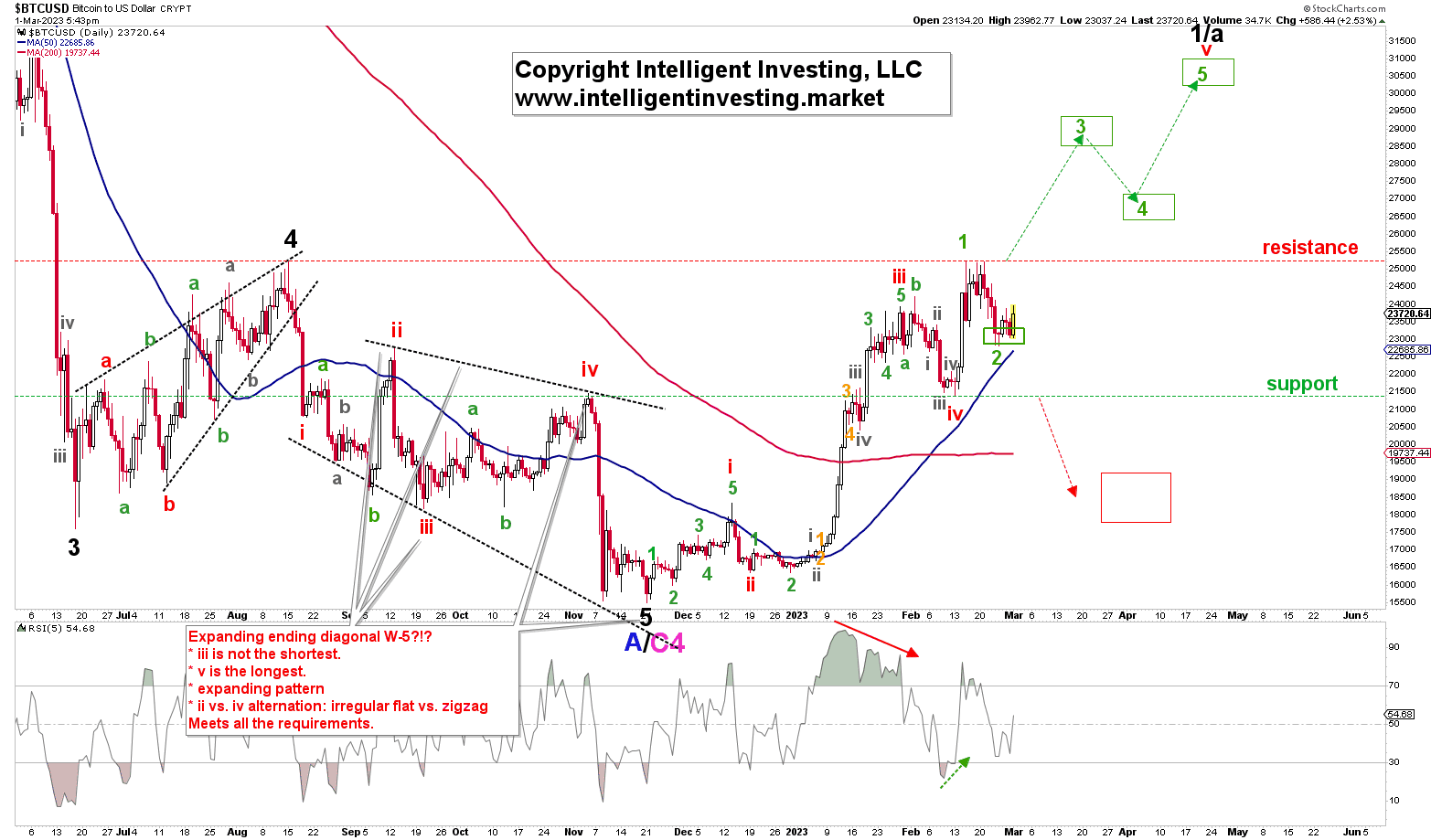Click the 31500 price axis label
The height and width of the screenshot is (840, 1431).
[x=1403, y=40]
